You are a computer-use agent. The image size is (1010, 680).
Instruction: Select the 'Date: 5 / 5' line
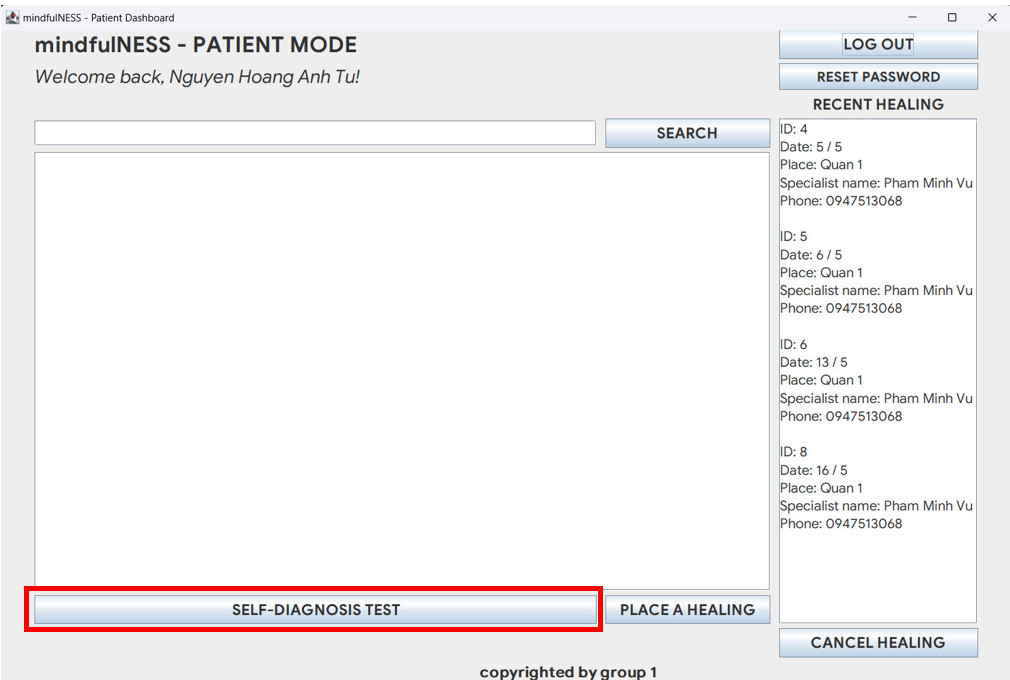coord(811,147)
